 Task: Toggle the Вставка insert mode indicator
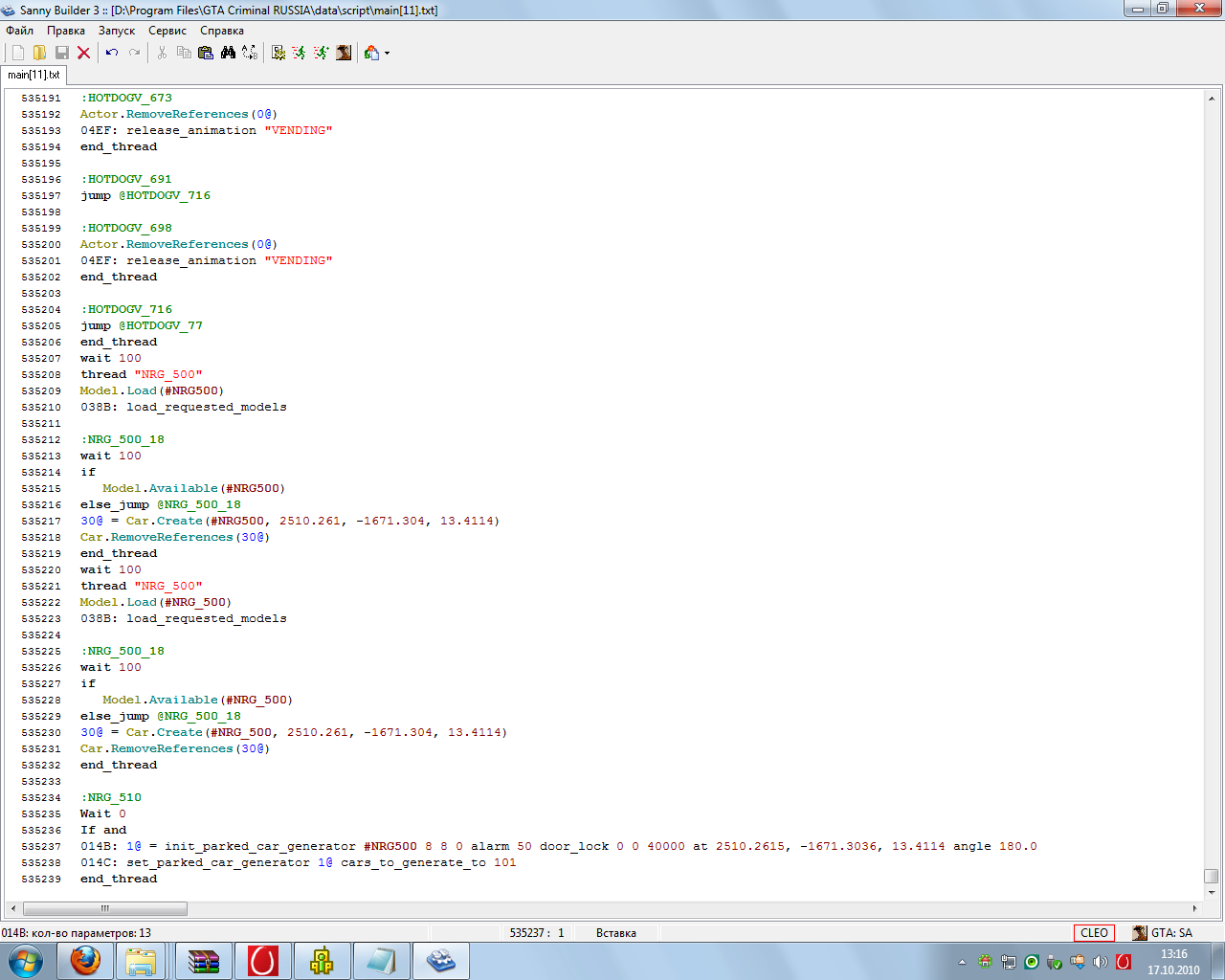coord(615,933)
